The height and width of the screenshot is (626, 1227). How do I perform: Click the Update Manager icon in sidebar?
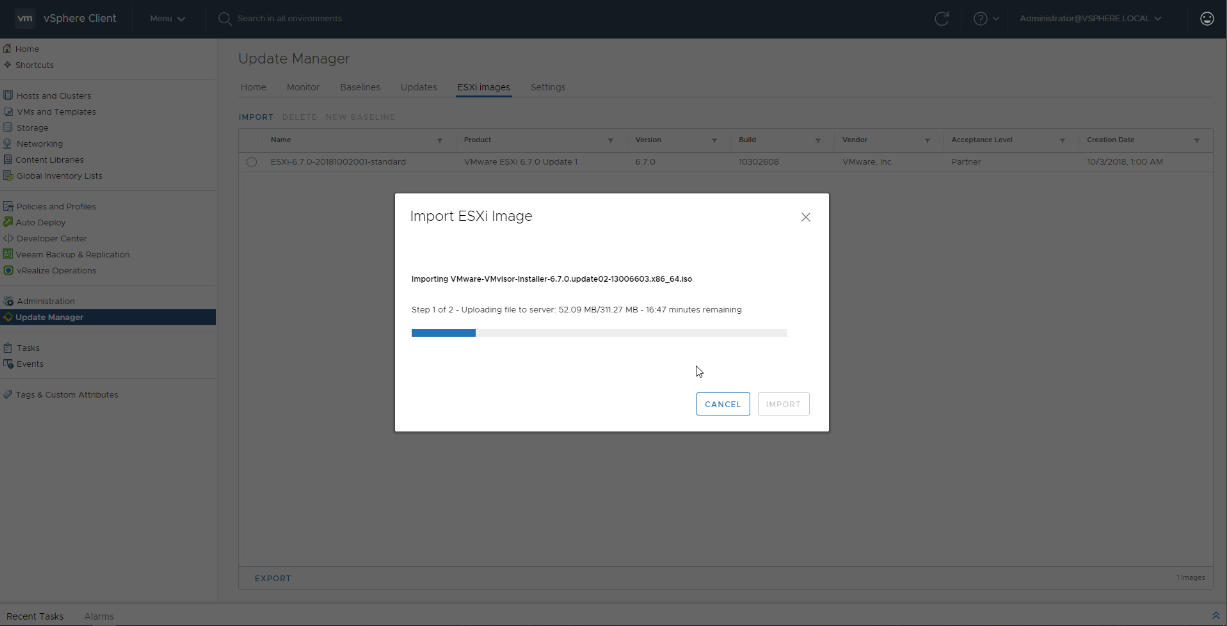pyautogui.click(x=8, y=317)
